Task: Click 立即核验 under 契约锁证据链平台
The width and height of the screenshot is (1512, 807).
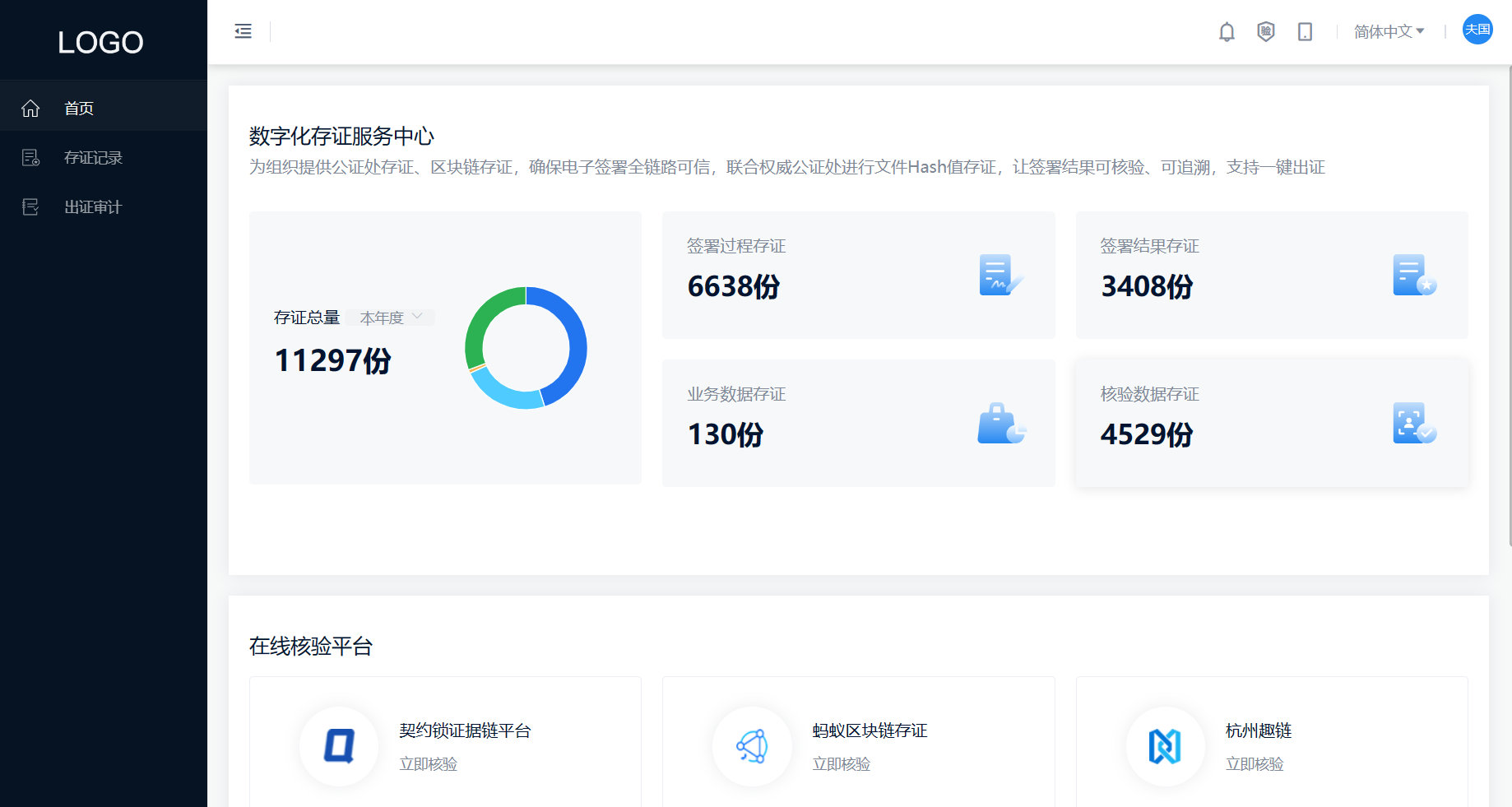Action: click(427, 763)
